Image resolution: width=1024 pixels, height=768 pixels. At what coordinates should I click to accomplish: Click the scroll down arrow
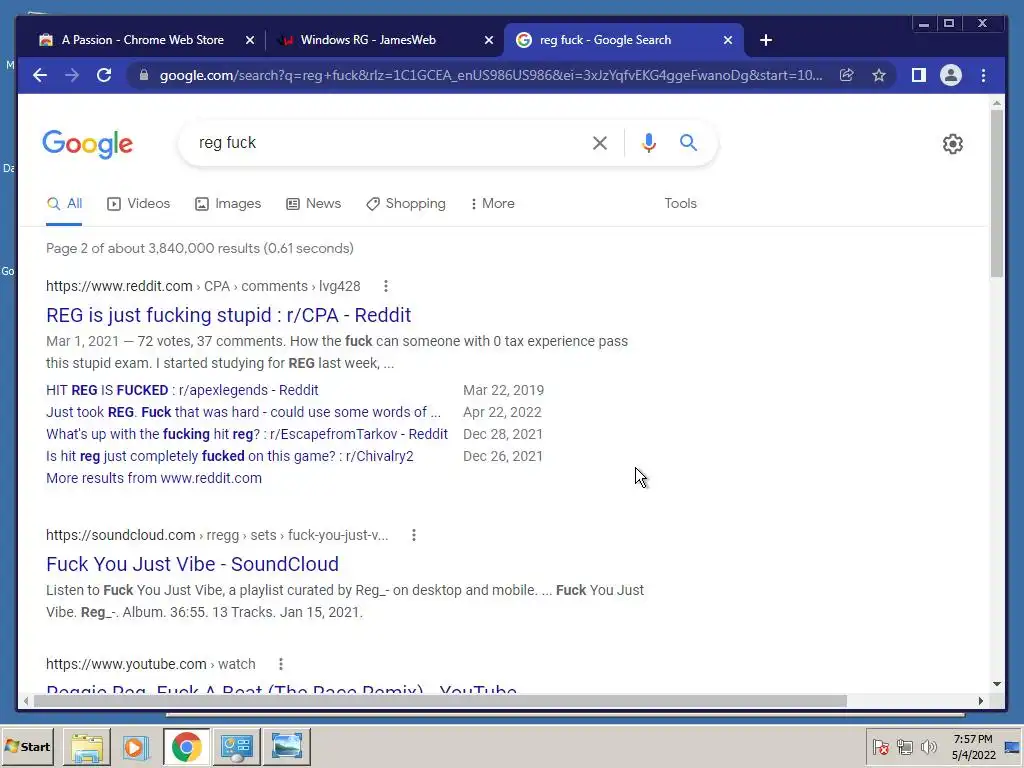pos(997,684)
